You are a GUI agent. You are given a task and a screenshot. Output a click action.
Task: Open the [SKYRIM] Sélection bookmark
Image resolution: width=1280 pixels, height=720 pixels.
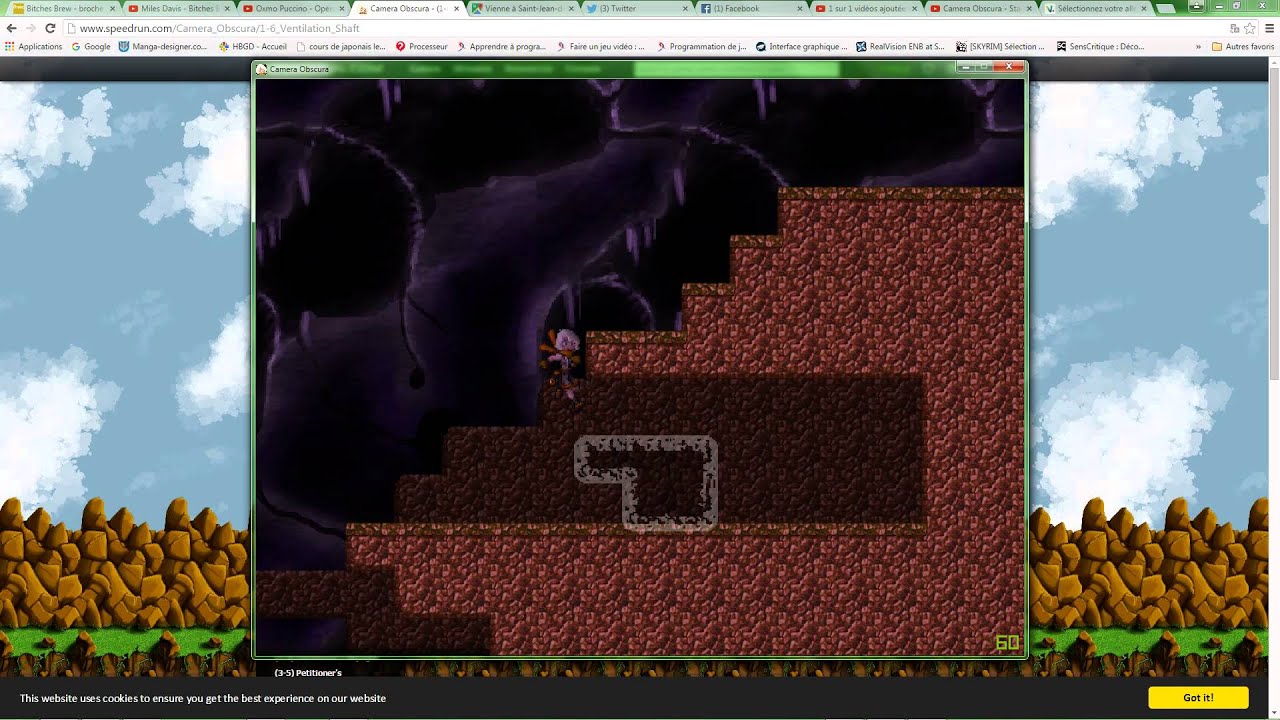[x=1000, y=46]
